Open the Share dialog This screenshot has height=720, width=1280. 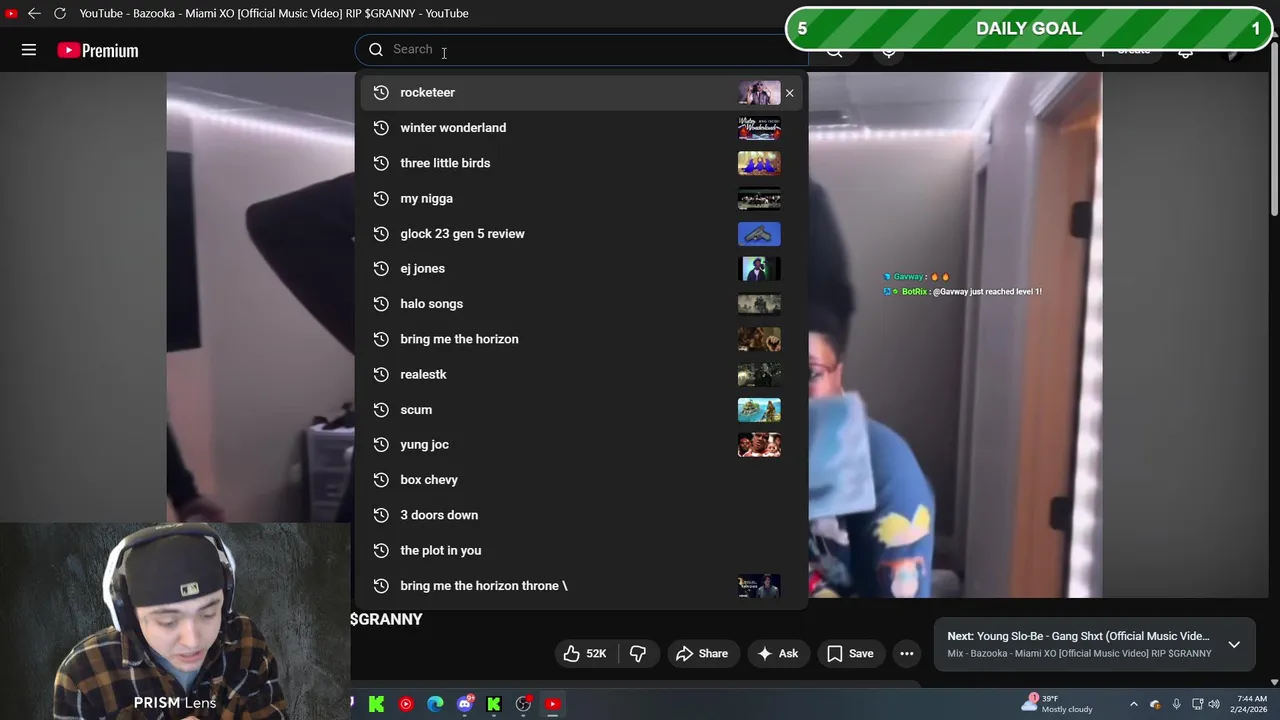(x=702, y=653)
